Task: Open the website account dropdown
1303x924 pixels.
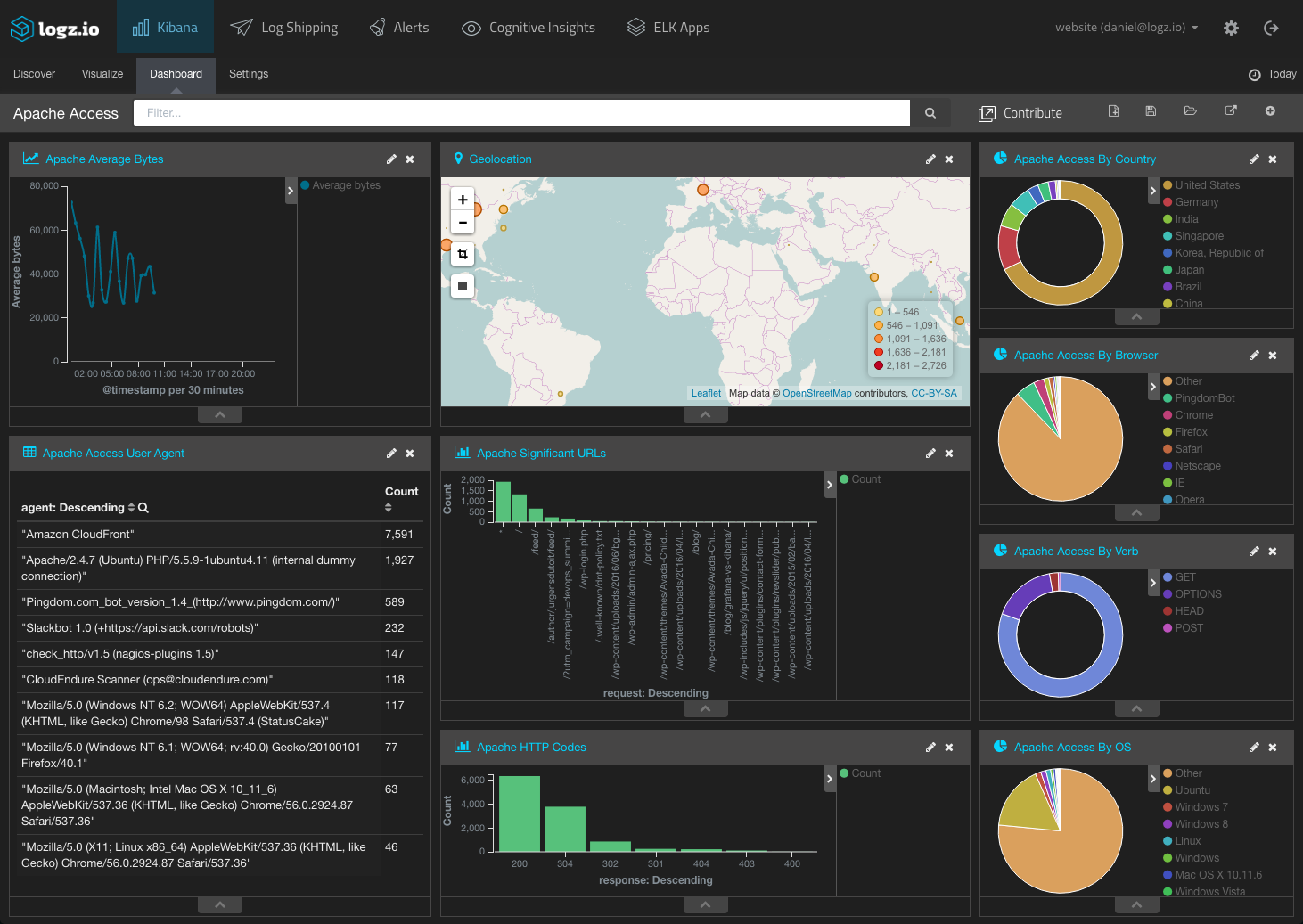Action: pyautogui.click(x=1127, y=28)
